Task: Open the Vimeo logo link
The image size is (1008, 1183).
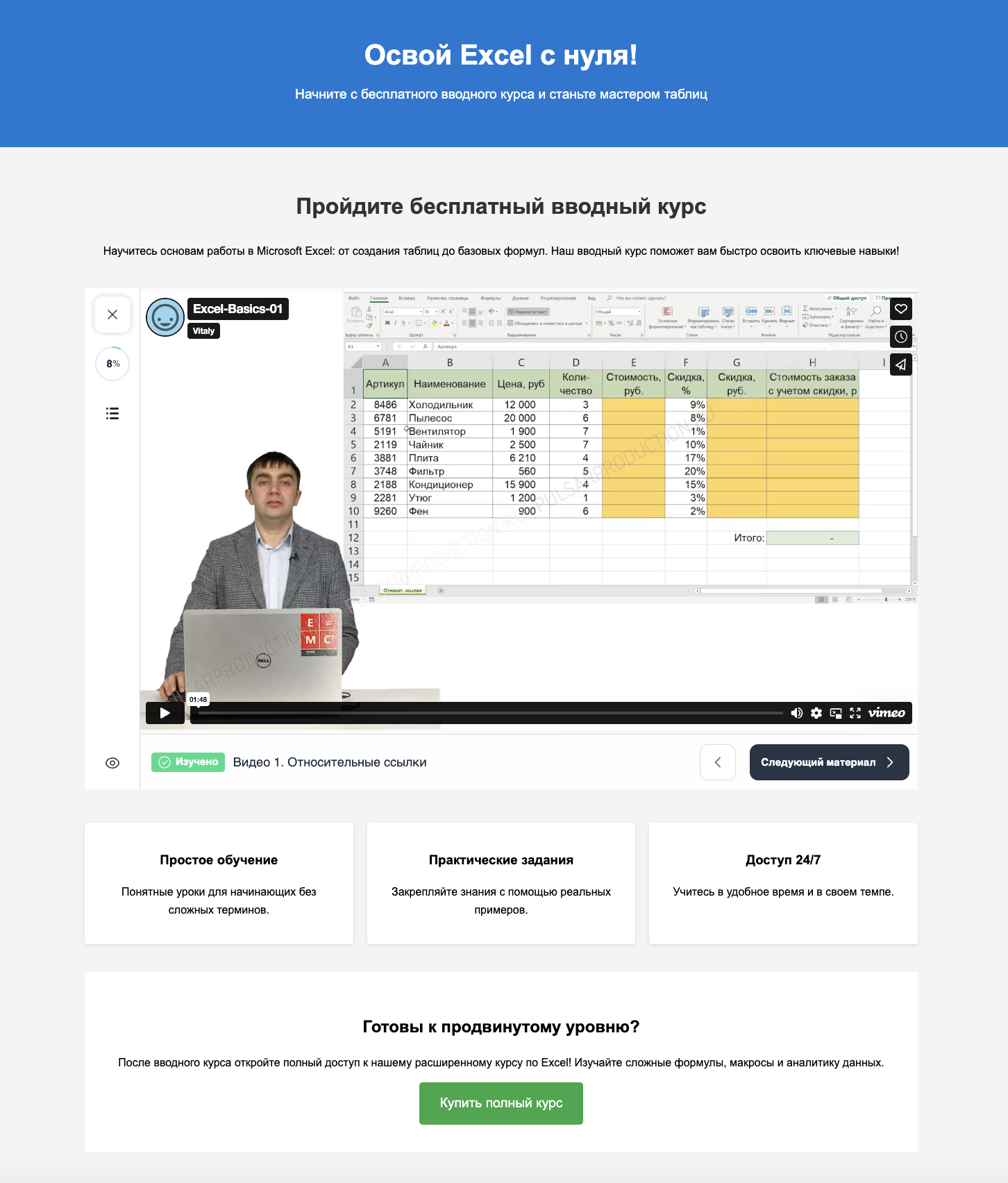Action: click(887, 713)
